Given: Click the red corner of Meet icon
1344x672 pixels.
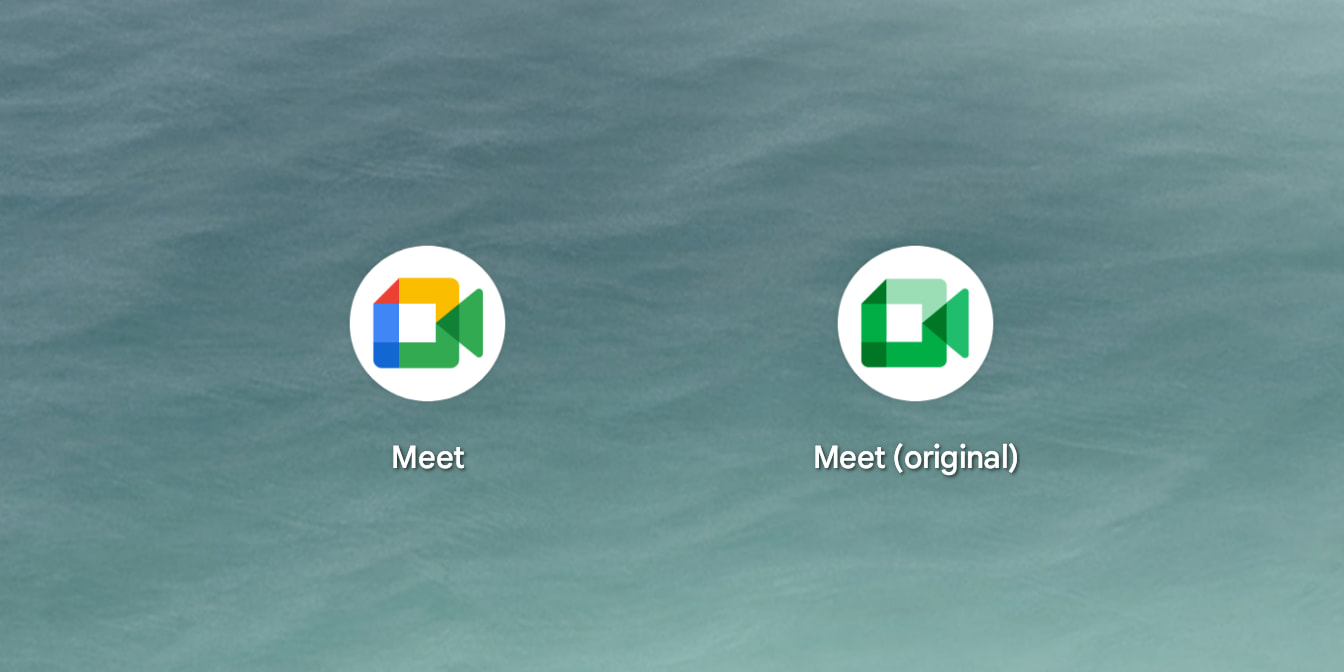Looking at the screenshot, I should [x=387, y=291].
